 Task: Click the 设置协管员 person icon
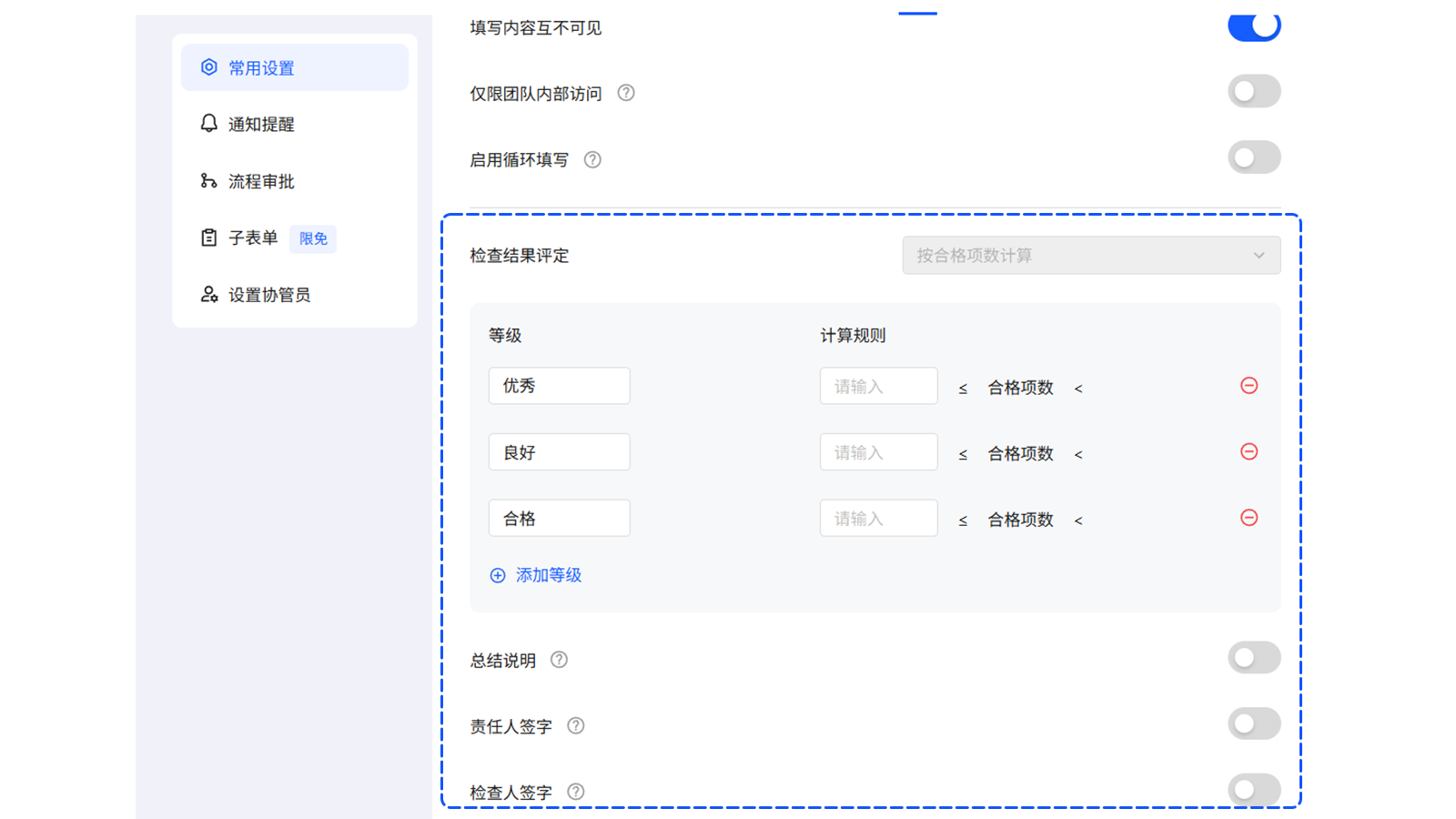pyautogui.click(x=207, y=294)
